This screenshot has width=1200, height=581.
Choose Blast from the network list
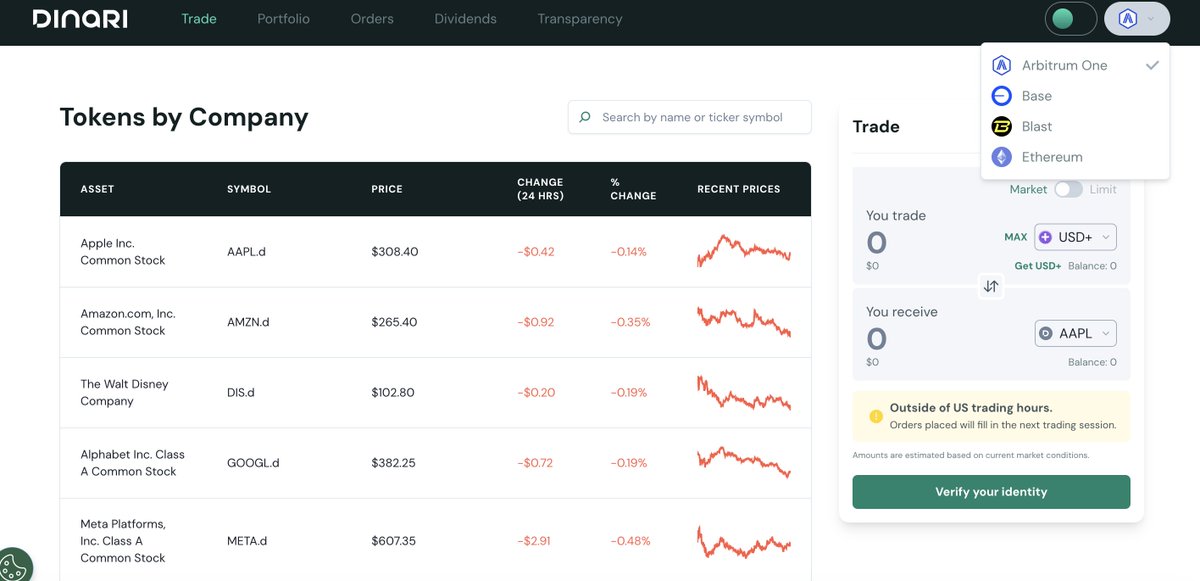(1075, 126)
